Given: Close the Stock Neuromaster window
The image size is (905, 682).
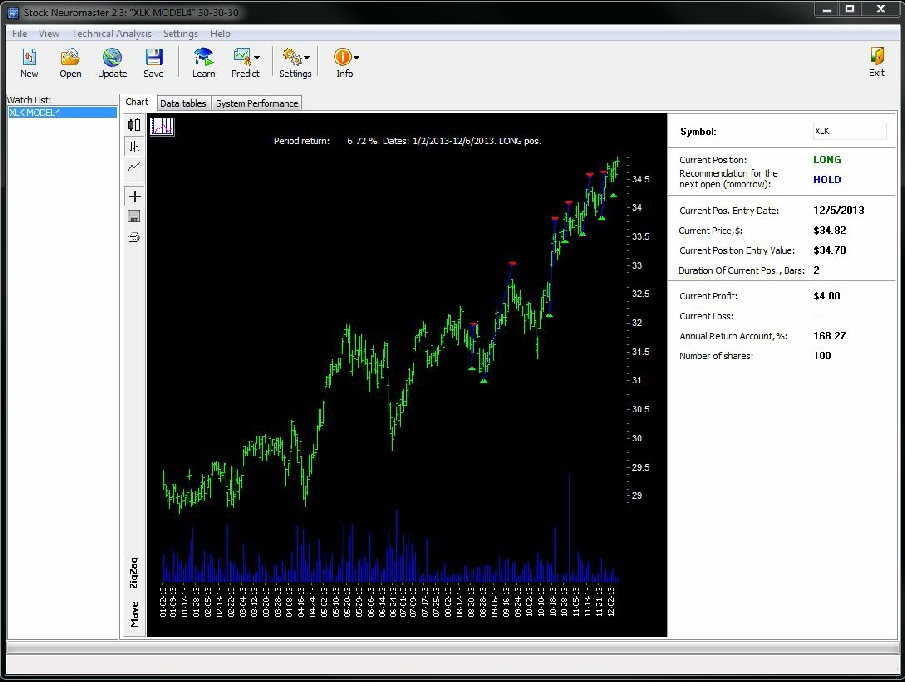Looking at the screenshot, I should [881, 9].
